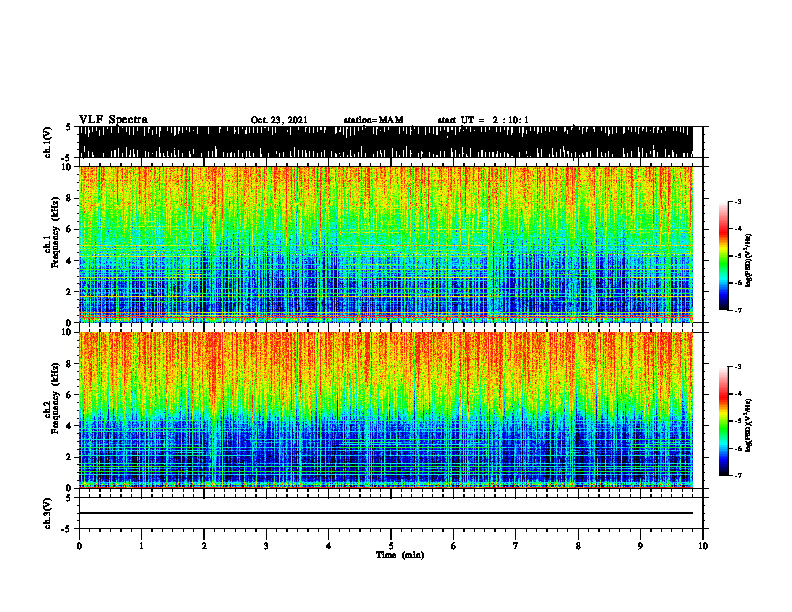Click the ch.2 spectrogram color scale bar
792x612 pixels.
pos(724,421)
